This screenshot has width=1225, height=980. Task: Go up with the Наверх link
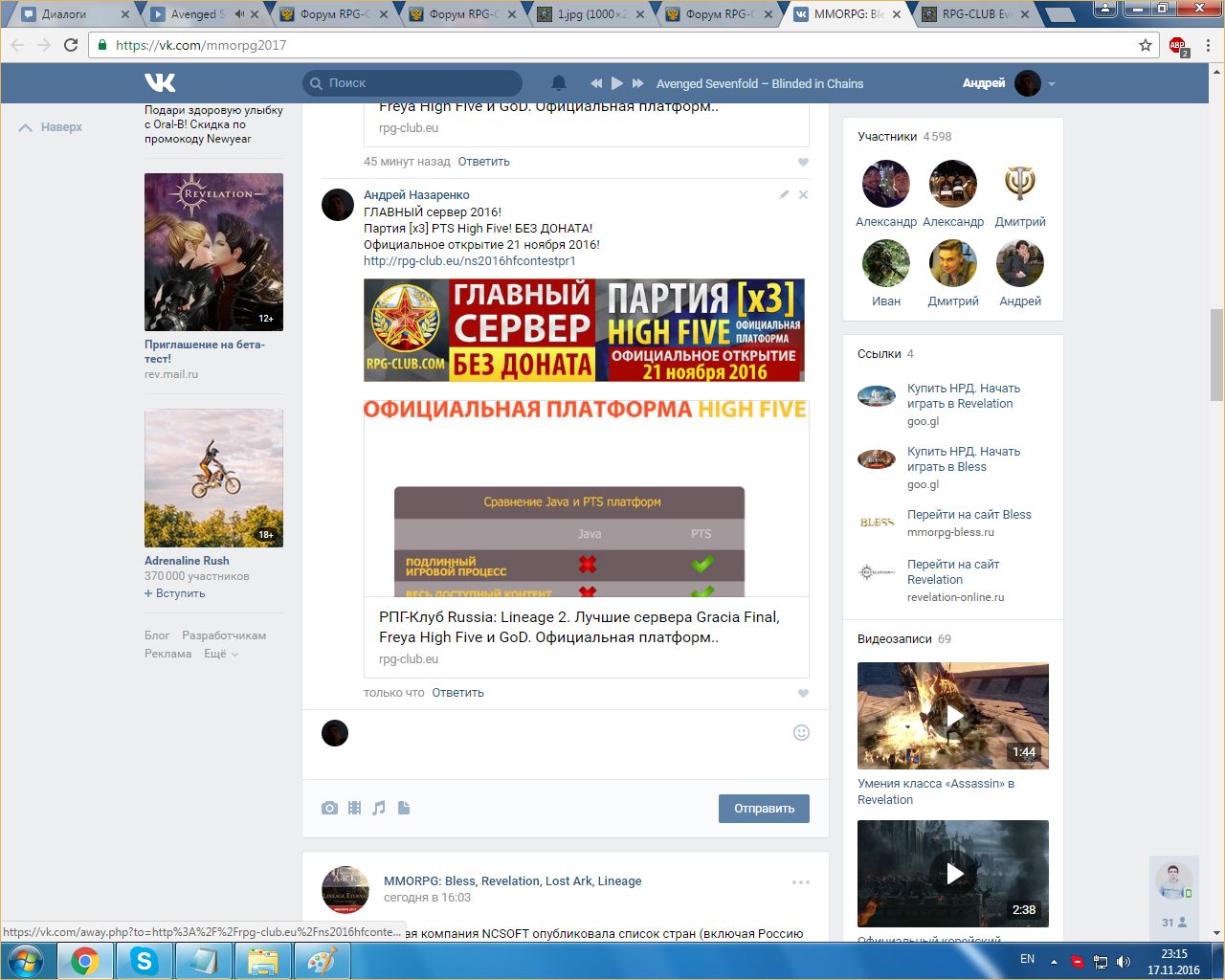(52, 127)
